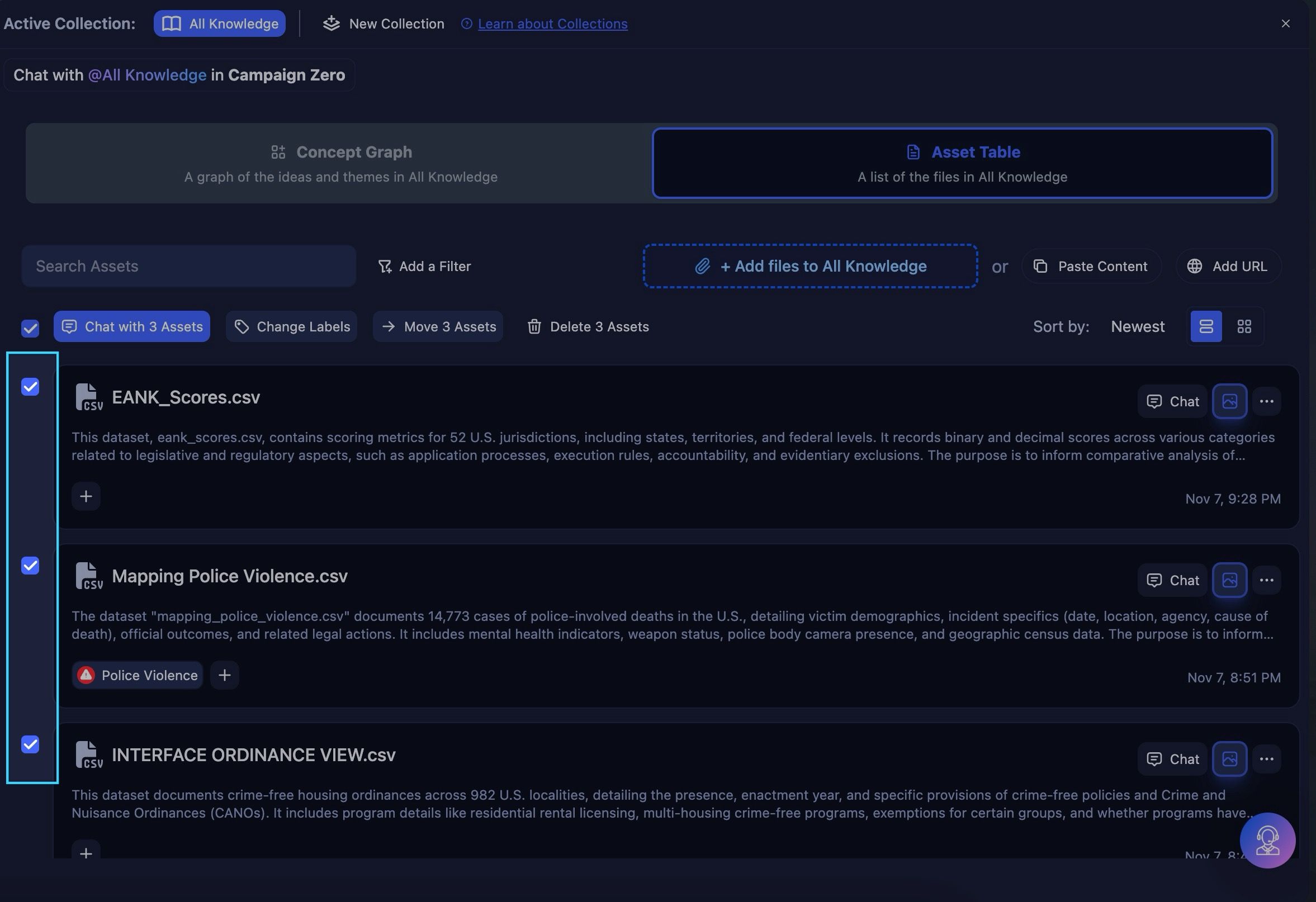Image resolution: width=1316 pixels, height=902 pixels.
Task: Open Paste Content
Action: click(x=1091, y=266)
